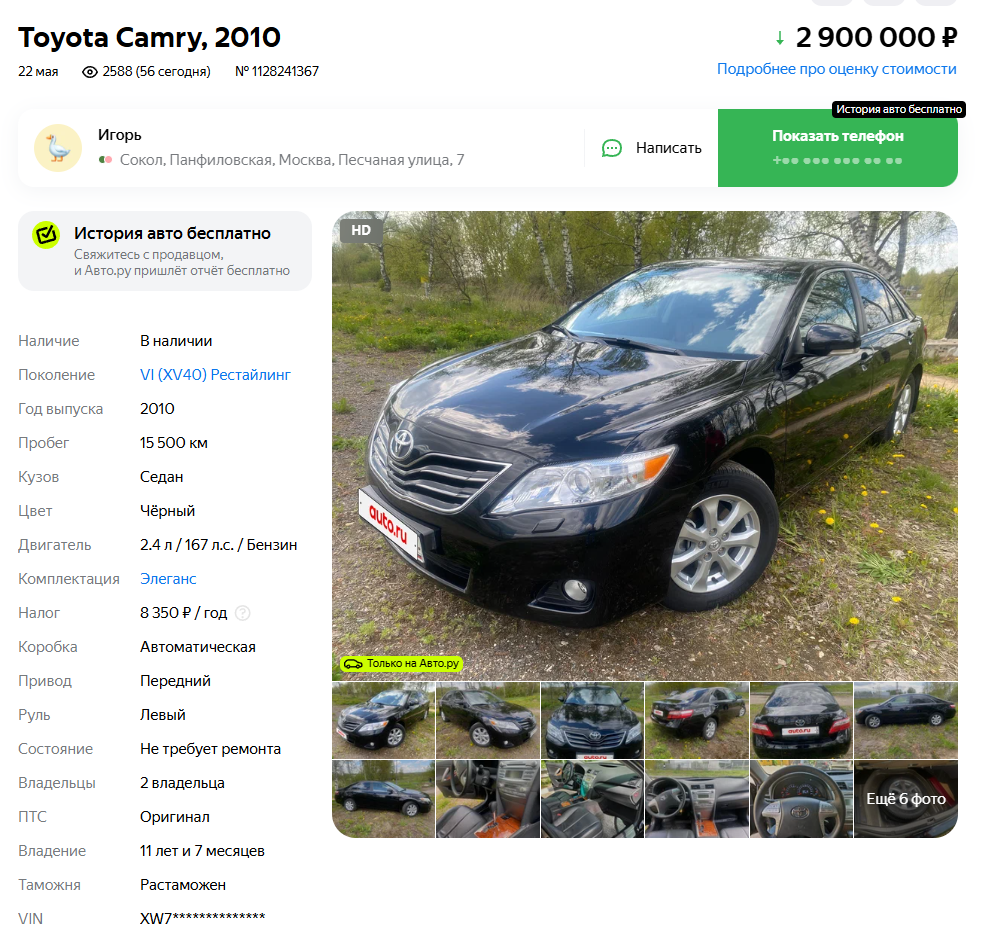Click the yellow checkmark history icon
The image size is (988, 935).
46,235
